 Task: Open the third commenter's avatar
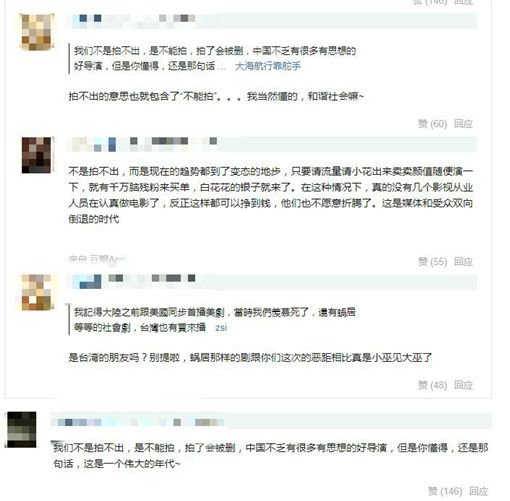[37, 292]
